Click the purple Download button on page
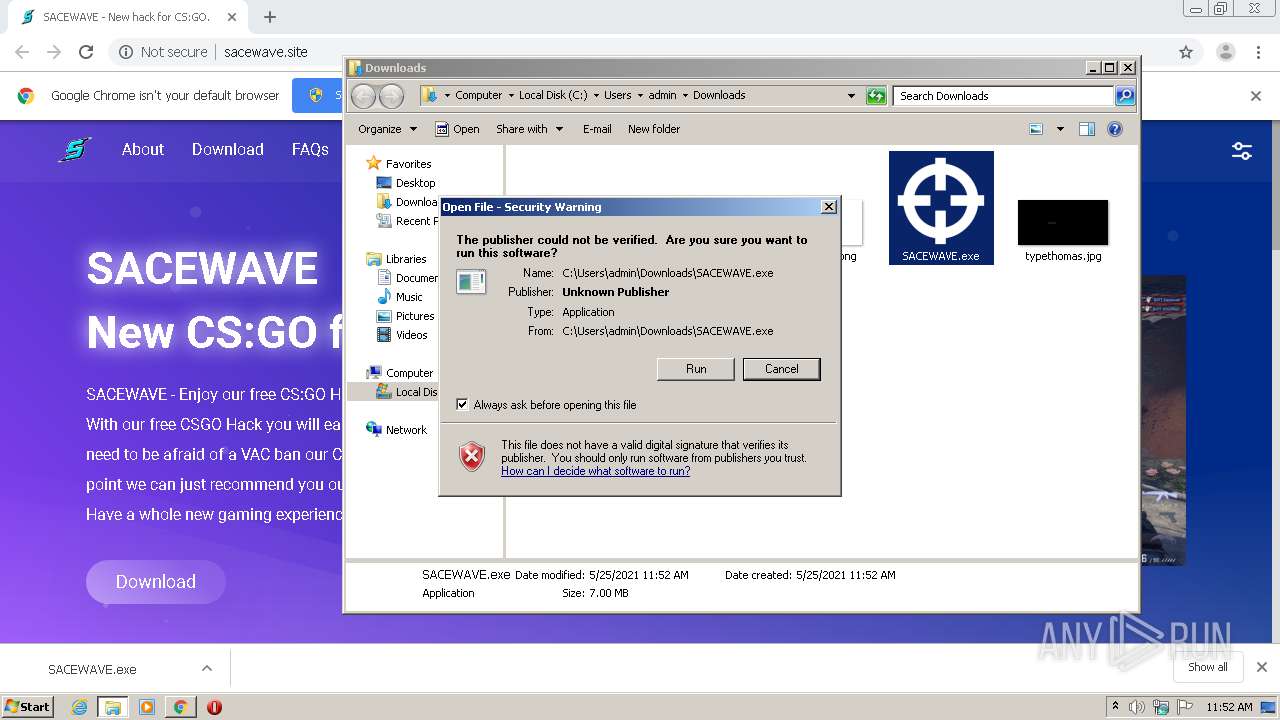The image size is (1280, 720). pyautogui.click(x=156, y=582)
